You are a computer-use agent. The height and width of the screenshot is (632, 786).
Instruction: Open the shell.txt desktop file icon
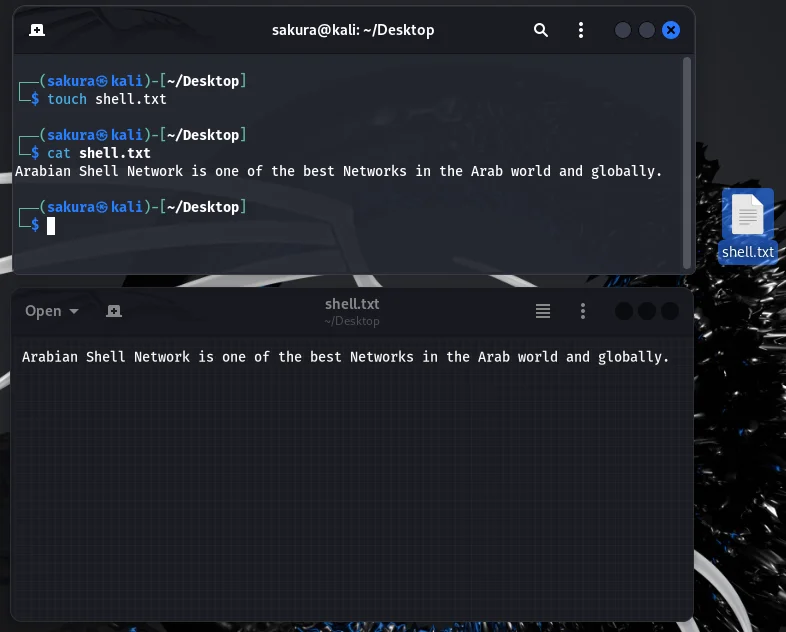pos(747,215)
